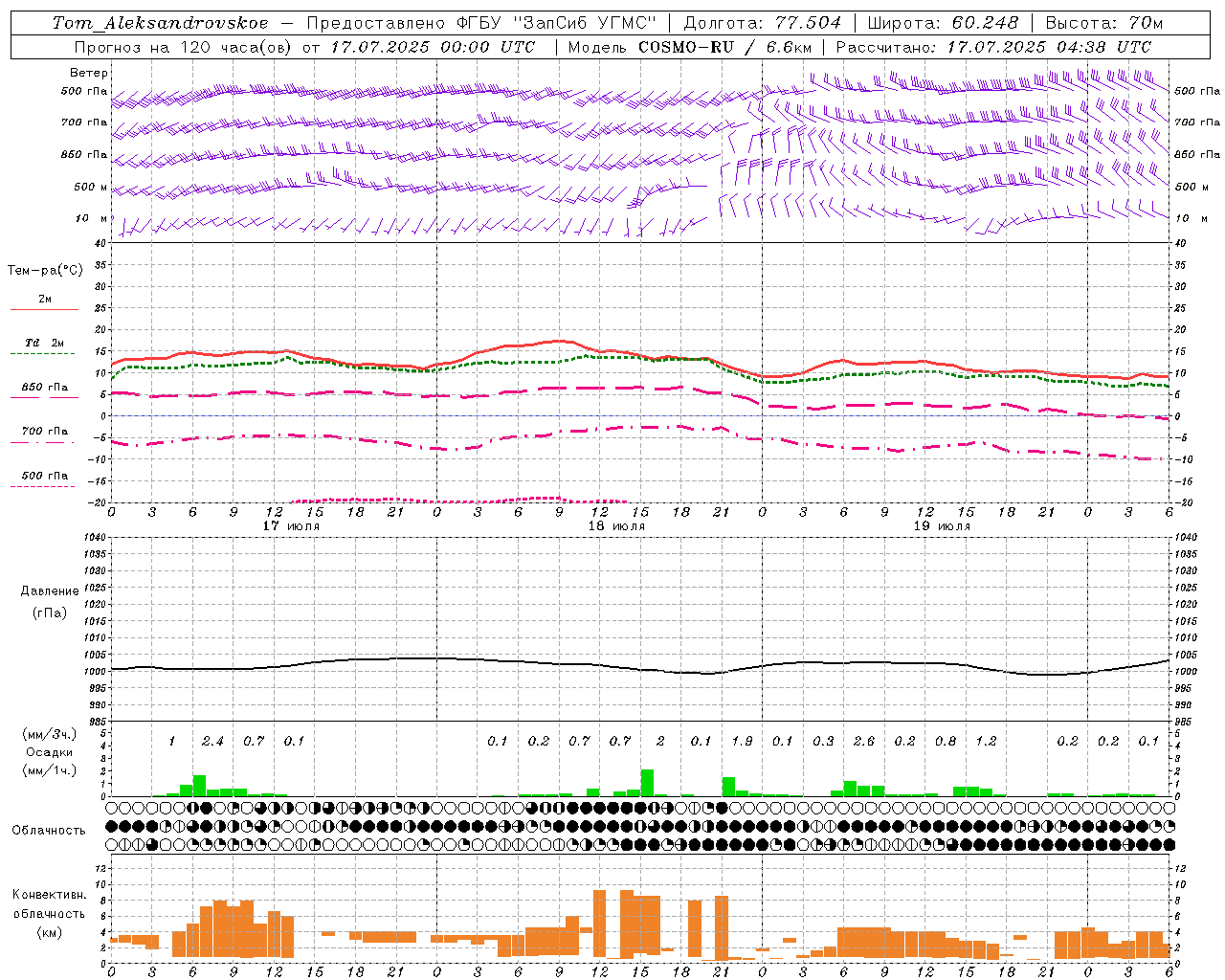
Task: Select the Прогноз на 120 часа(ов) text
Action: [x=185, y=47]
